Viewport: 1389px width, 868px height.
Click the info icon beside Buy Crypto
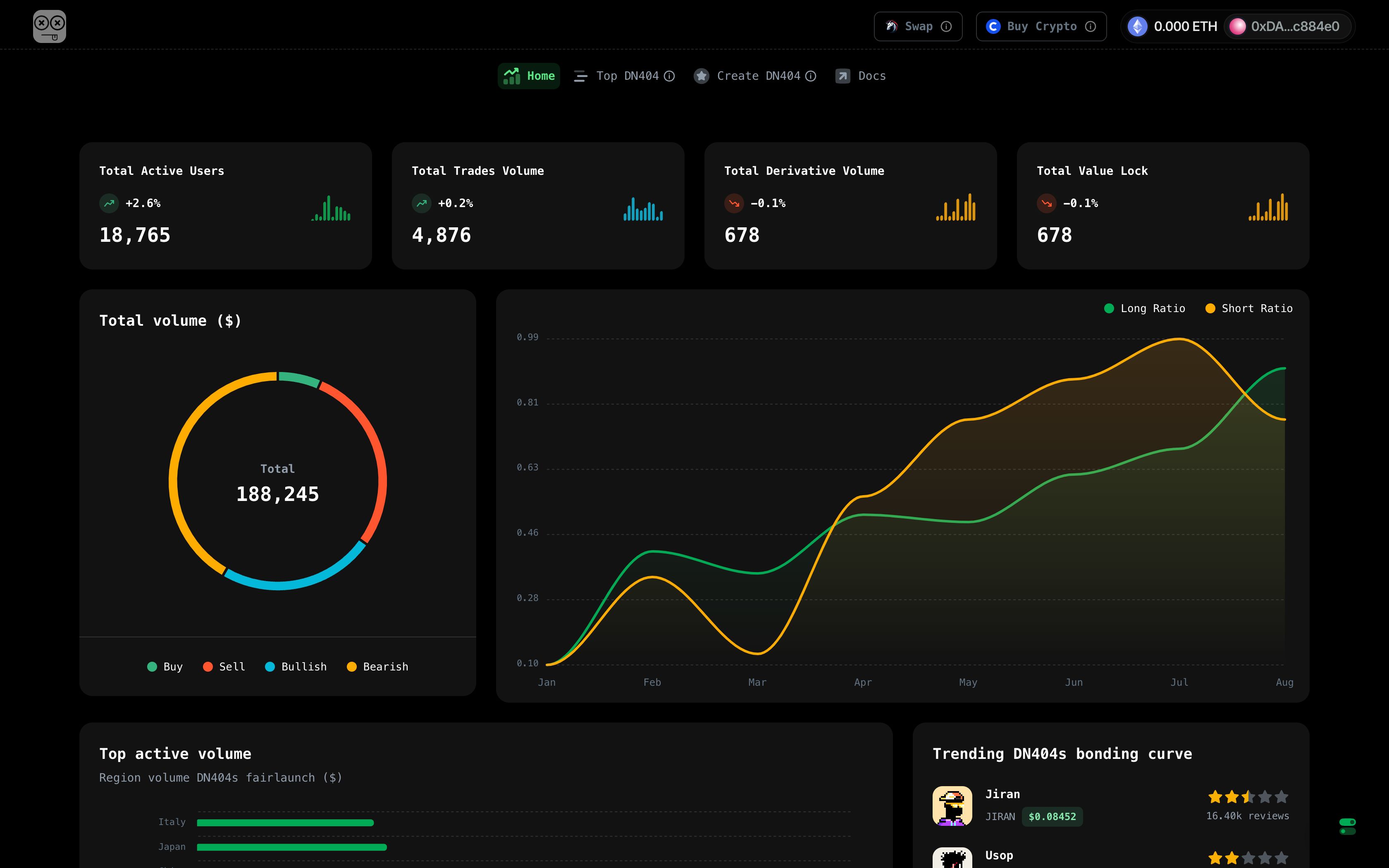tap(1091, 26)
